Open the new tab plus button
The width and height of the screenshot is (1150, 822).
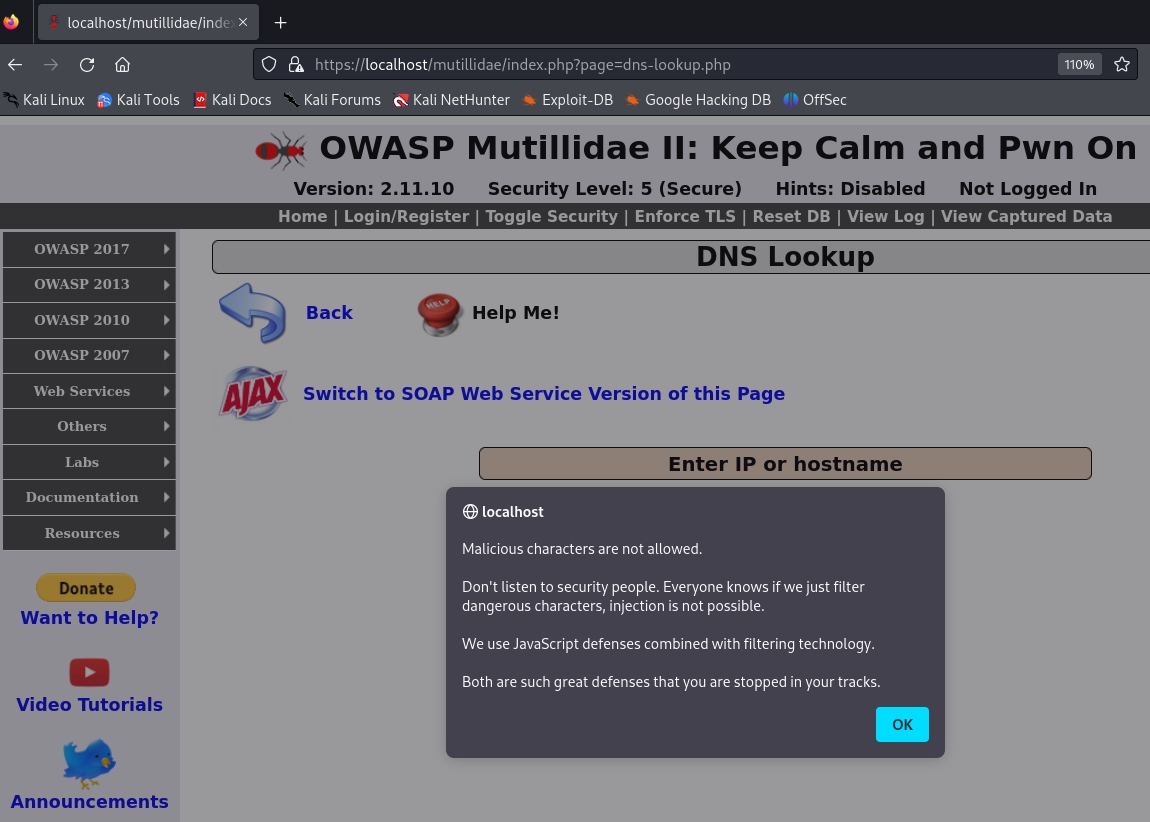pyautogui.click(x=281, y=22)
